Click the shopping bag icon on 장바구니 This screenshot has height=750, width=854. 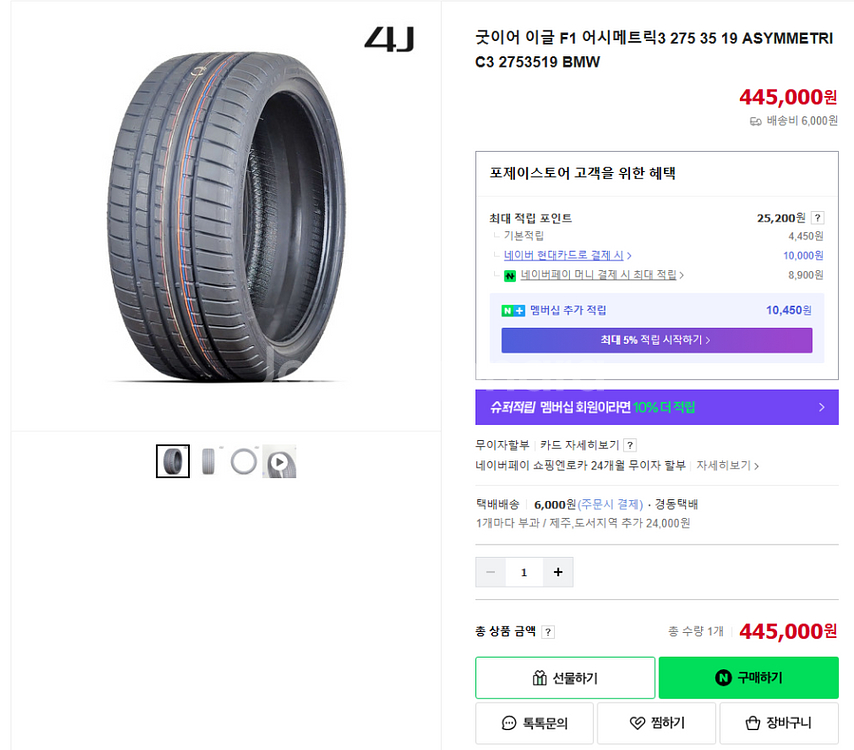(x=756, y=723)
